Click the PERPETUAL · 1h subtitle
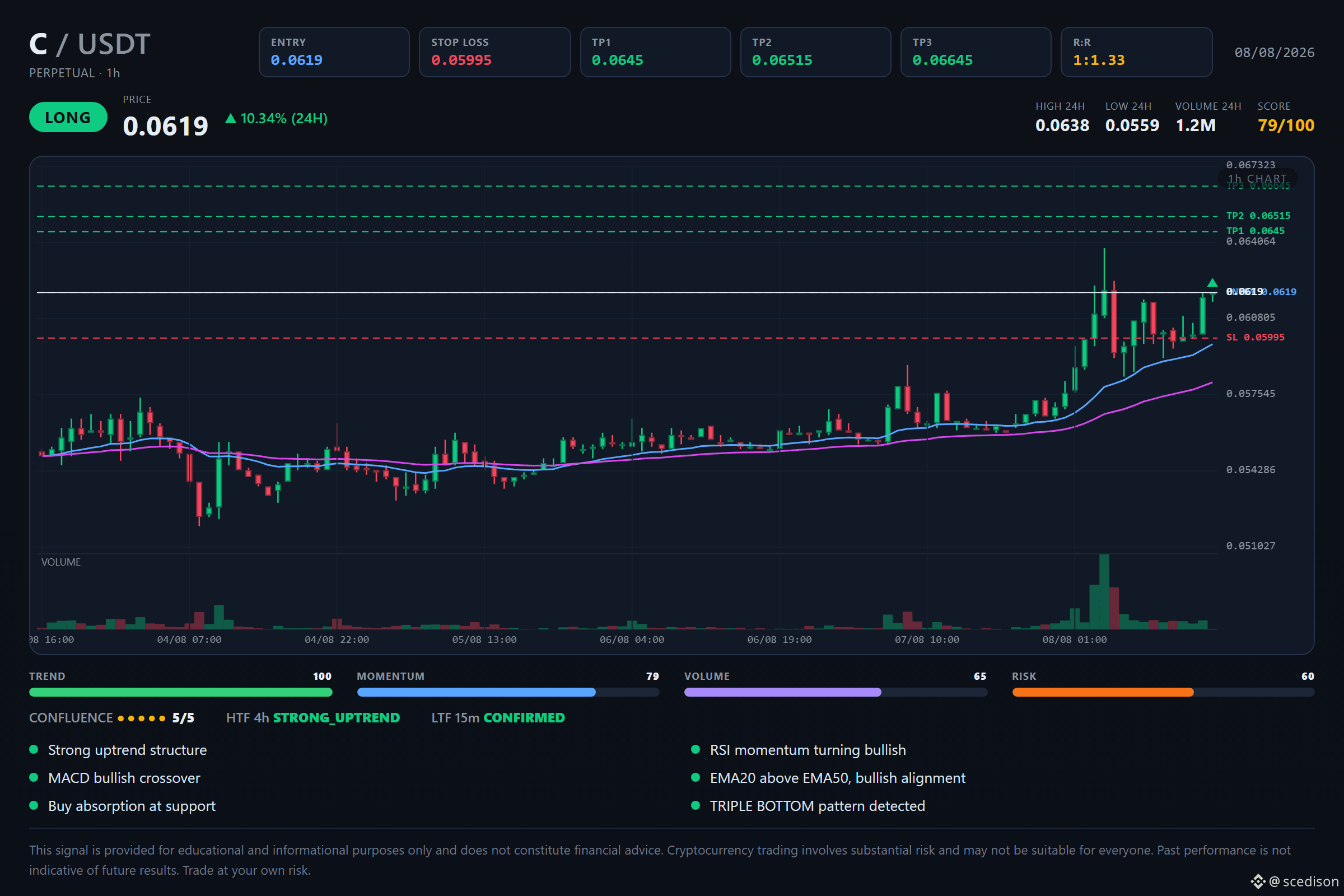1344x896 pixels. click(x=74, y=73)
